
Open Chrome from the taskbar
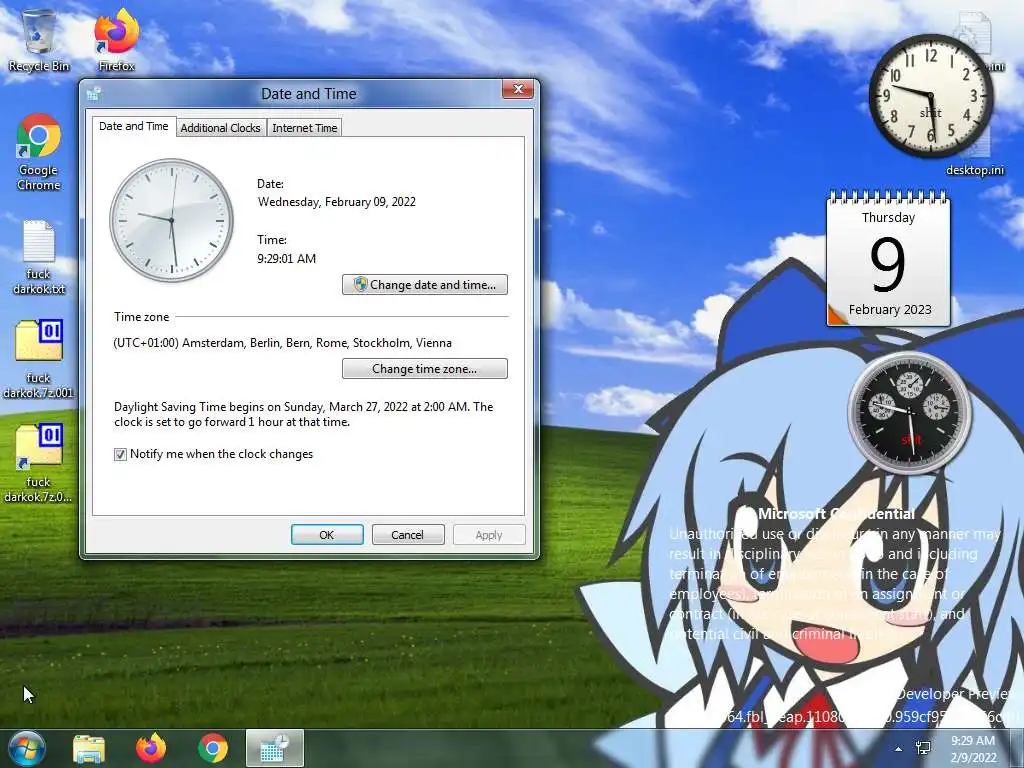pos(213,748)
